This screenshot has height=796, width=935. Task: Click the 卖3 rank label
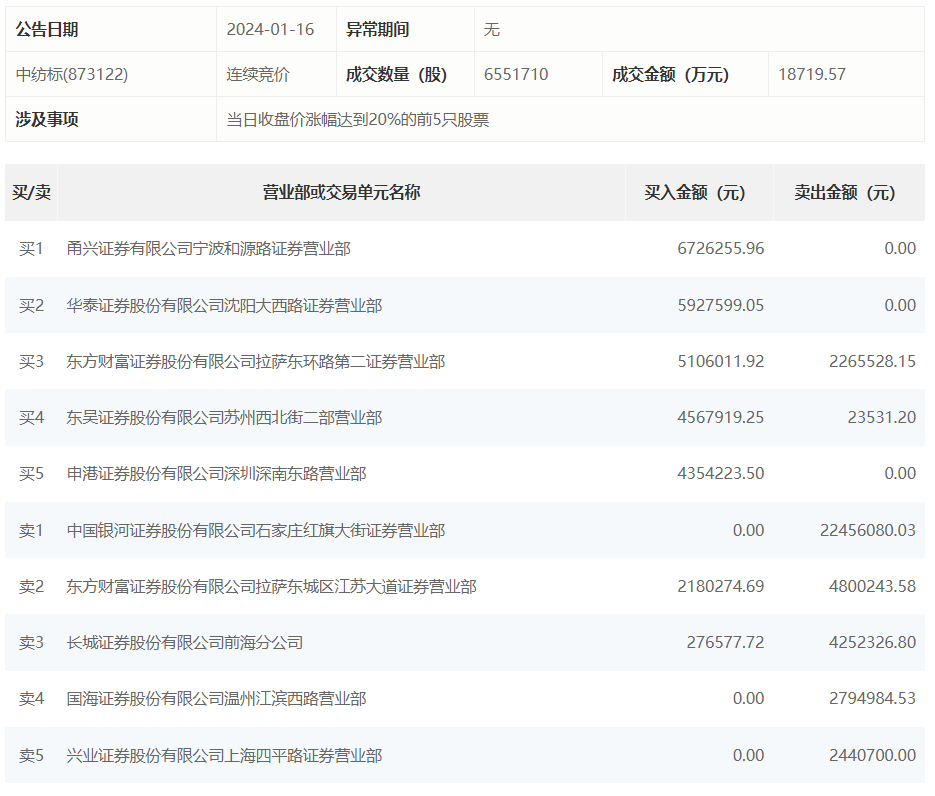[x=31, y=642]
